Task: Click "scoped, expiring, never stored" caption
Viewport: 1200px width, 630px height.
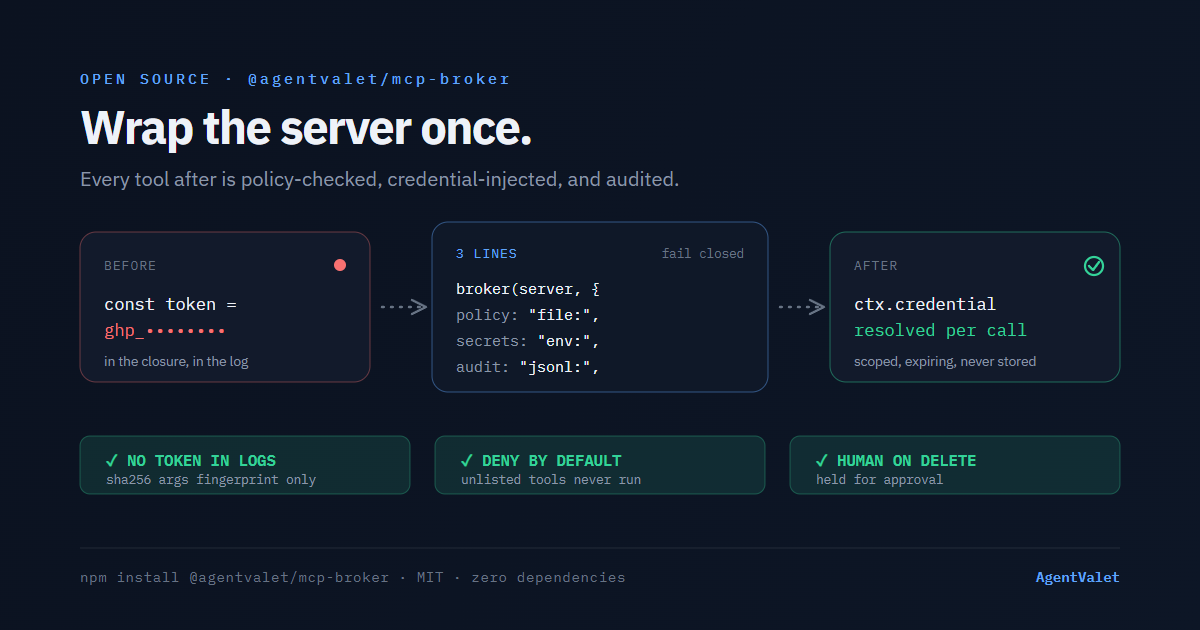Action: point(945,361)
